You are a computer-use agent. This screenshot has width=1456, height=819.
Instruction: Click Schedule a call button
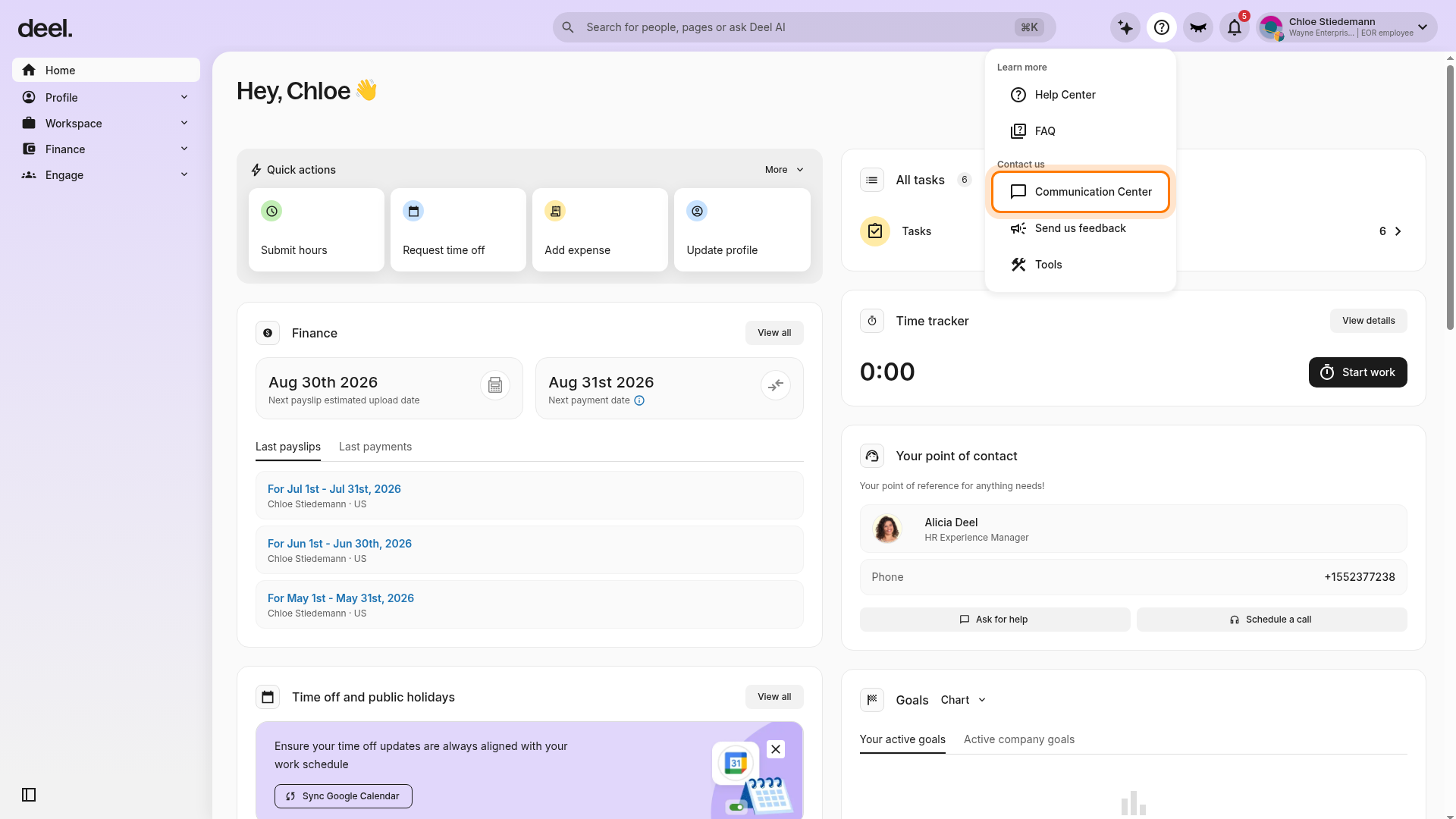[1272, 620]
